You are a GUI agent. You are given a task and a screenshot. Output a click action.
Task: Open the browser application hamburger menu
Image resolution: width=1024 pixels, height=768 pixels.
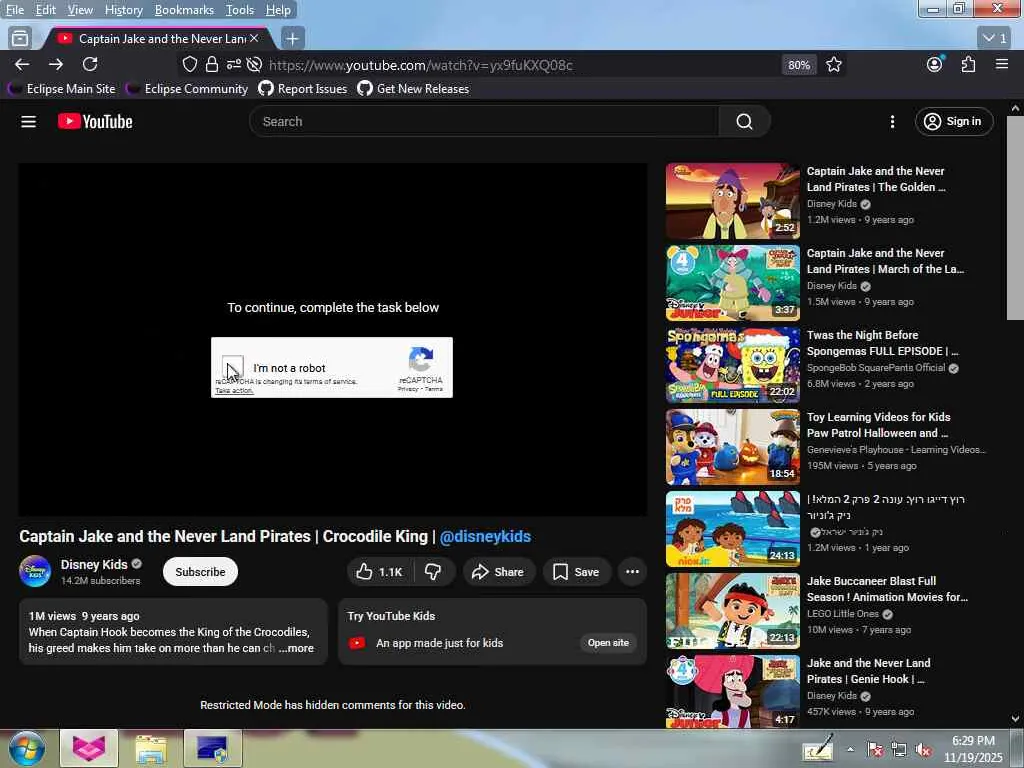pos(1002,64)
